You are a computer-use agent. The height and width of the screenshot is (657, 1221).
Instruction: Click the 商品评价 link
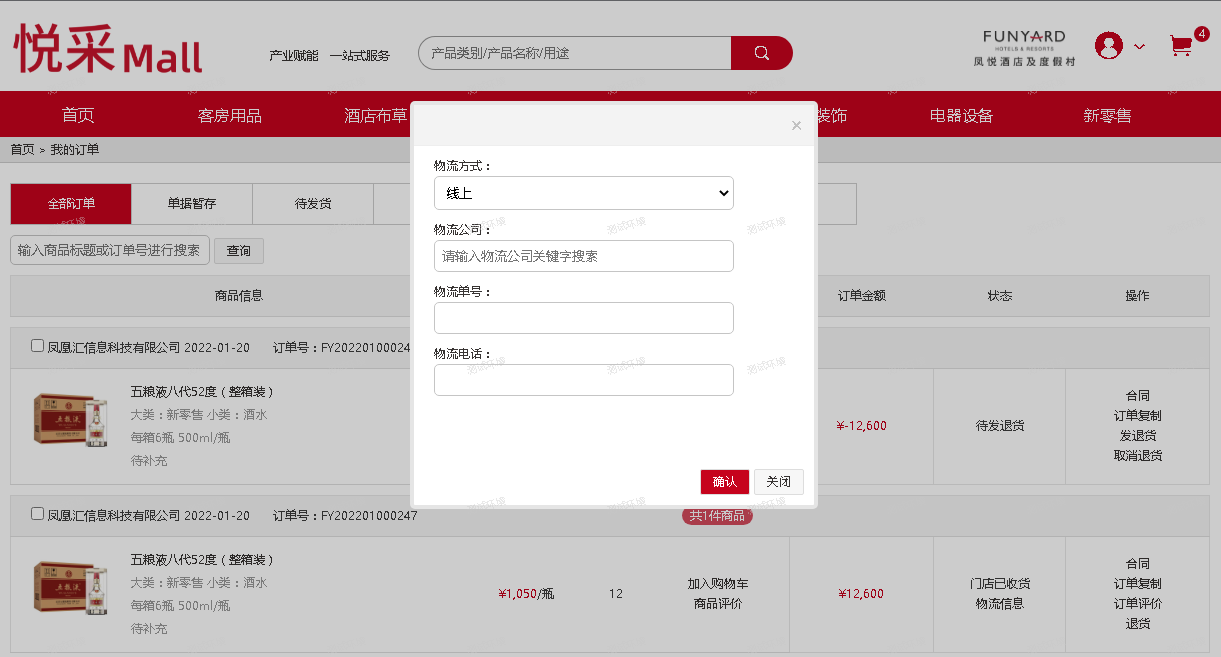point(718,604)
